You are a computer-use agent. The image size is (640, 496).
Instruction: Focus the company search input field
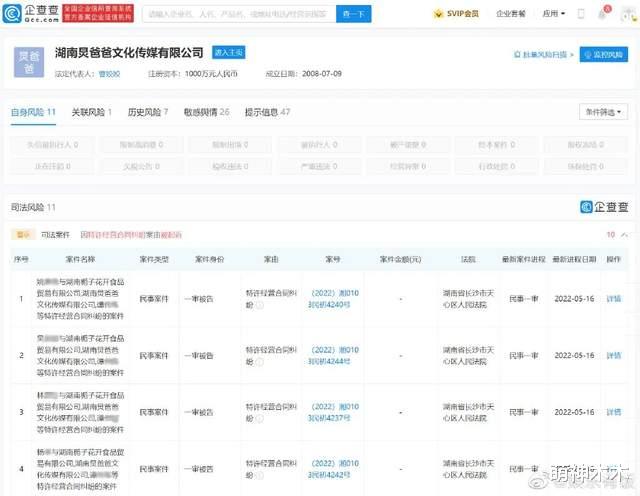[239, 14]
